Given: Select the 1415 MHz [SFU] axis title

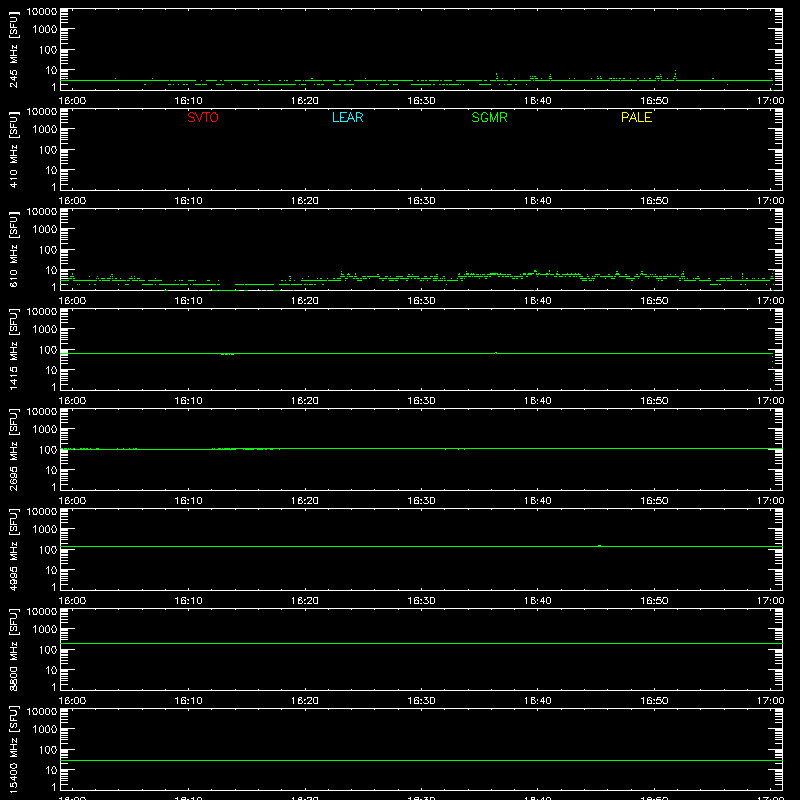Looking at the screenshot, I should pyautogui.click(x=13, y=349).
